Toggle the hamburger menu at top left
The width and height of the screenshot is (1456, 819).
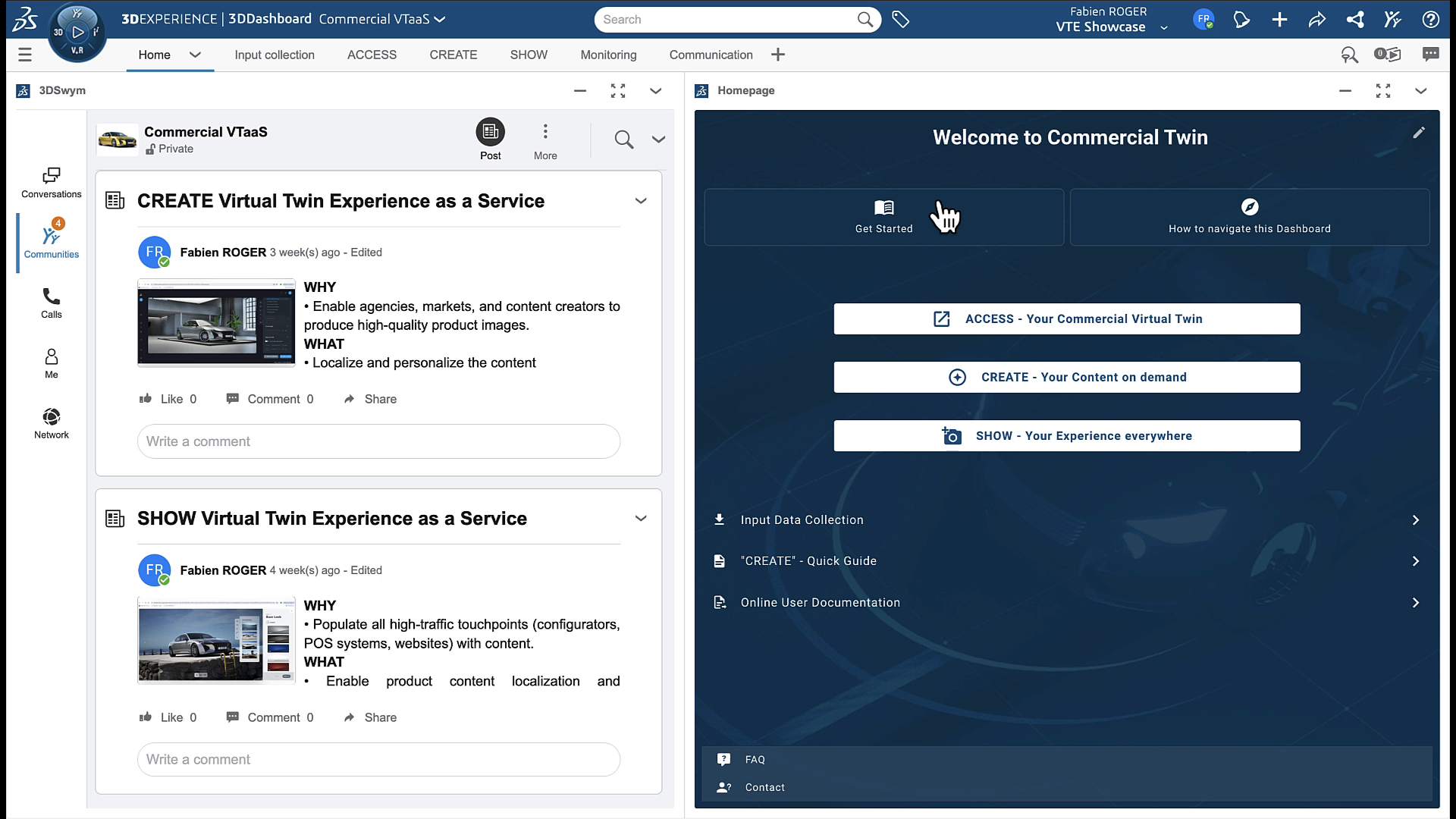click(25, 55)
